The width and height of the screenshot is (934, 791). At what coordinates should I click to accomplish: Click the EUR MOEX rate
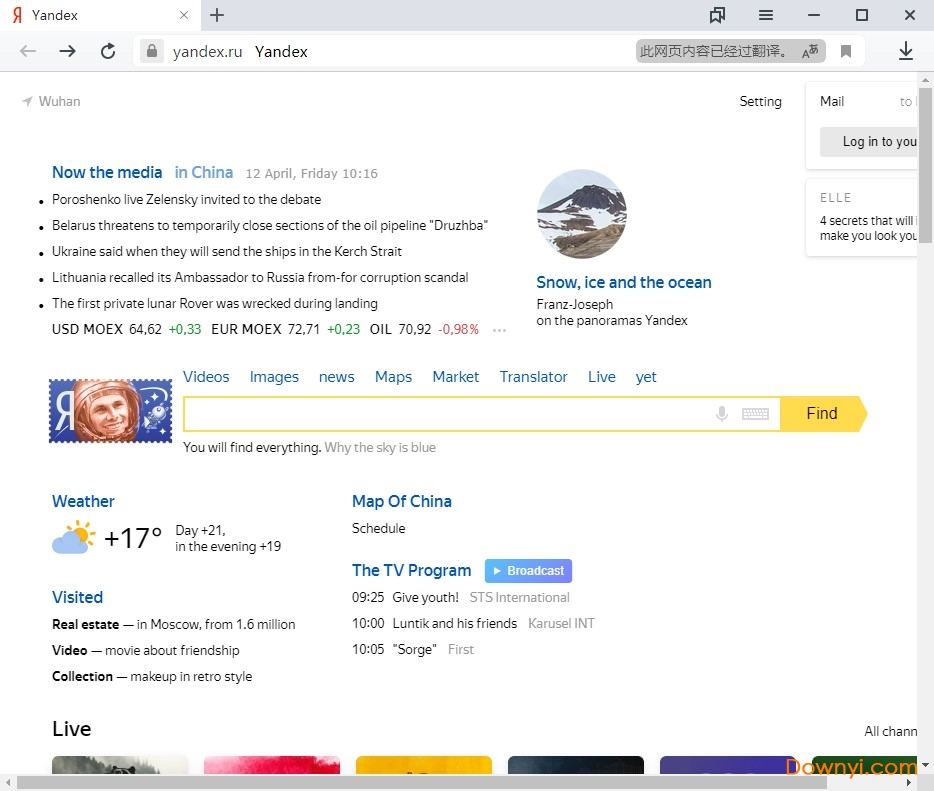point(285,329)
